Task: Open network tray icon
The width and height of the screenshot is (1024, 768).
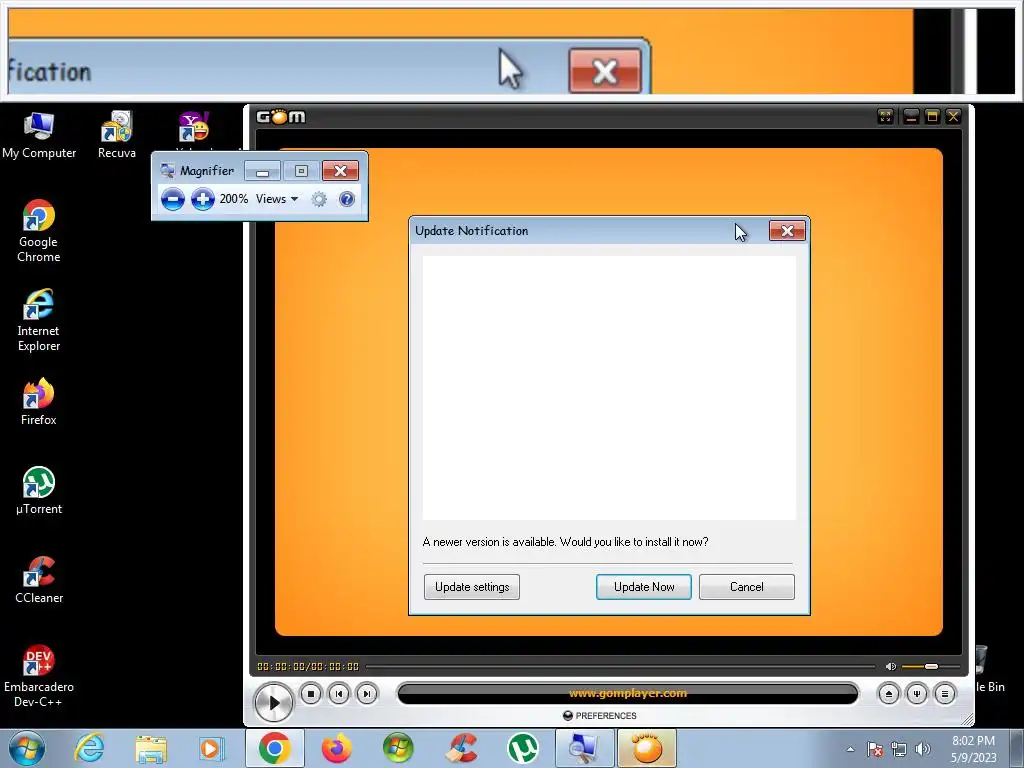Action: 899,749
